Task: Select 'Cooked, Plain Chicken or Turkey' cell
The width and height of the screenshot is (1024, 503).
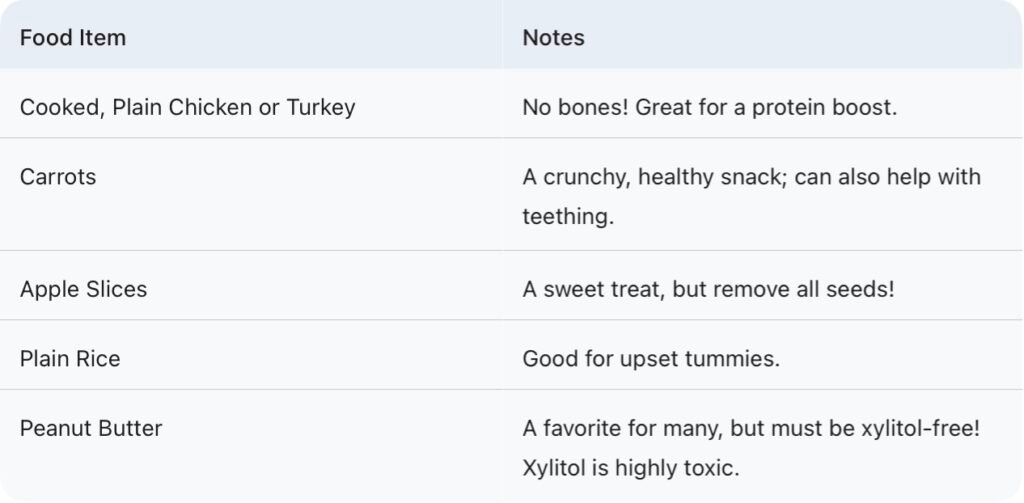Action: [187, 107]
